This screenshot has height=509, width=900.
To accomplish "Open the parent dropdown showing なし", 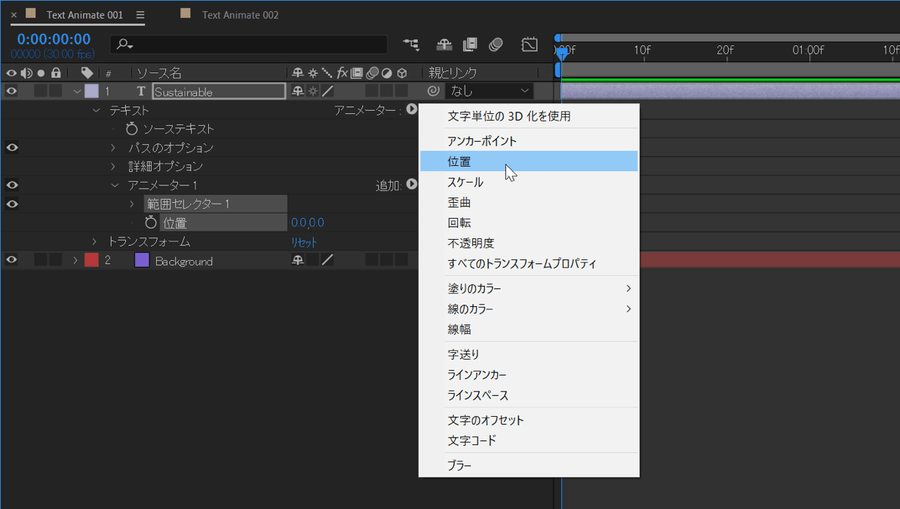I will pos(490,91).
